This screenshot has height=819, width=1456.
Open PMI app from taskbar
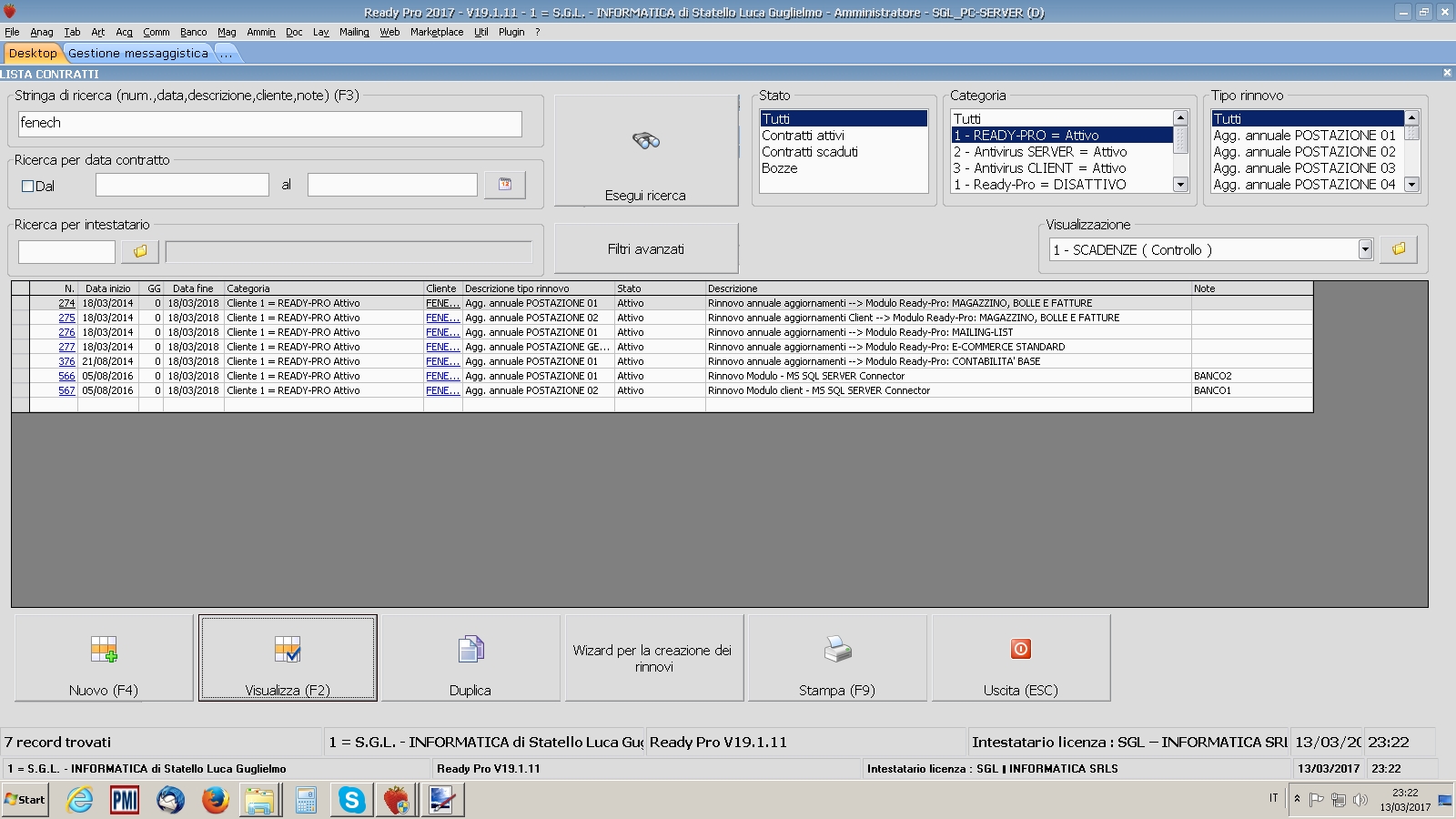pyautogui.click(x=125, y=800)
